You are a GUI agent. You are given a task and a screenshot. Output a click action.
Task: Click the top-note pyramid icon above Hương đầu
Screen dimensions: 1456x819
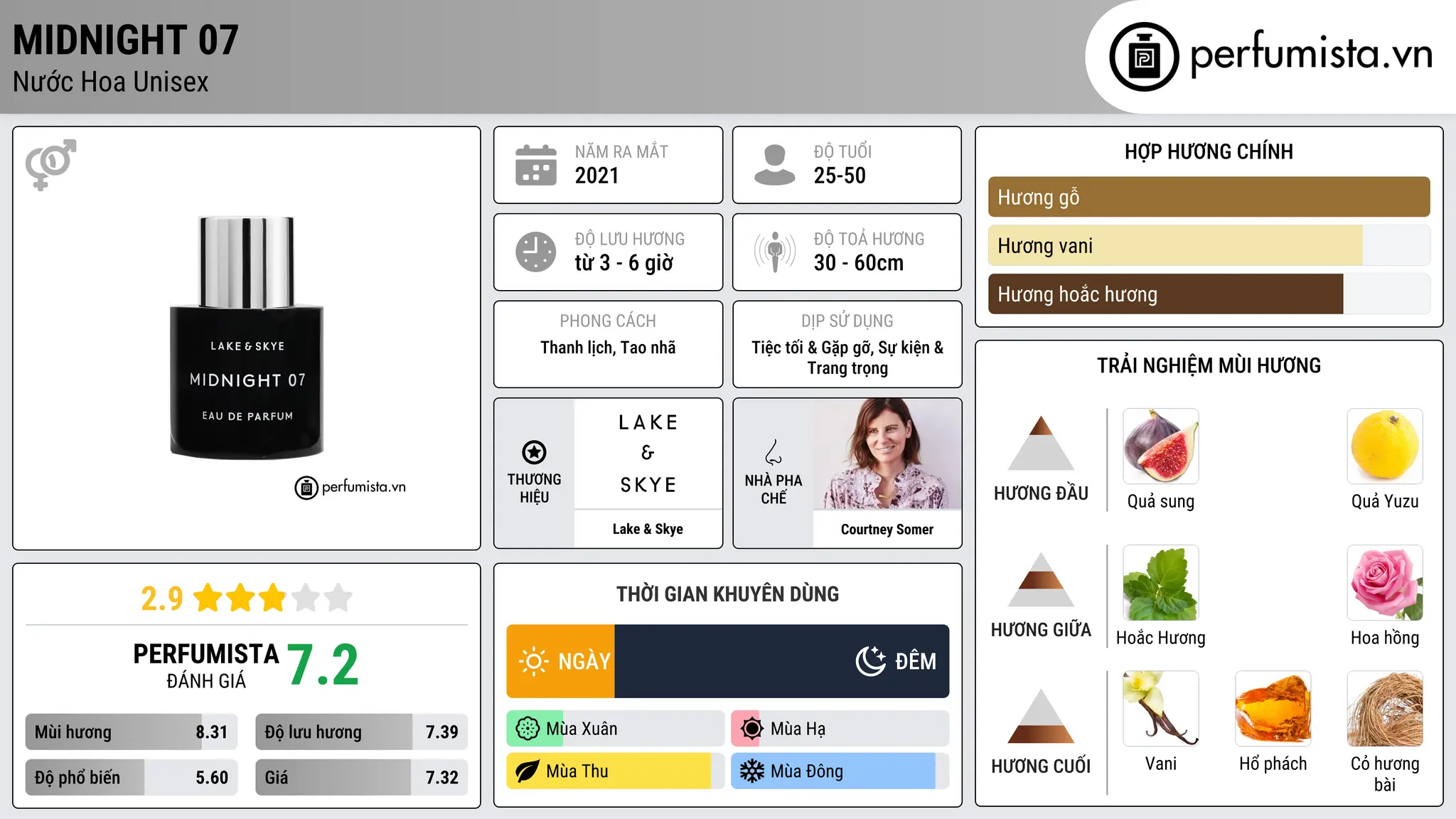1041,443
